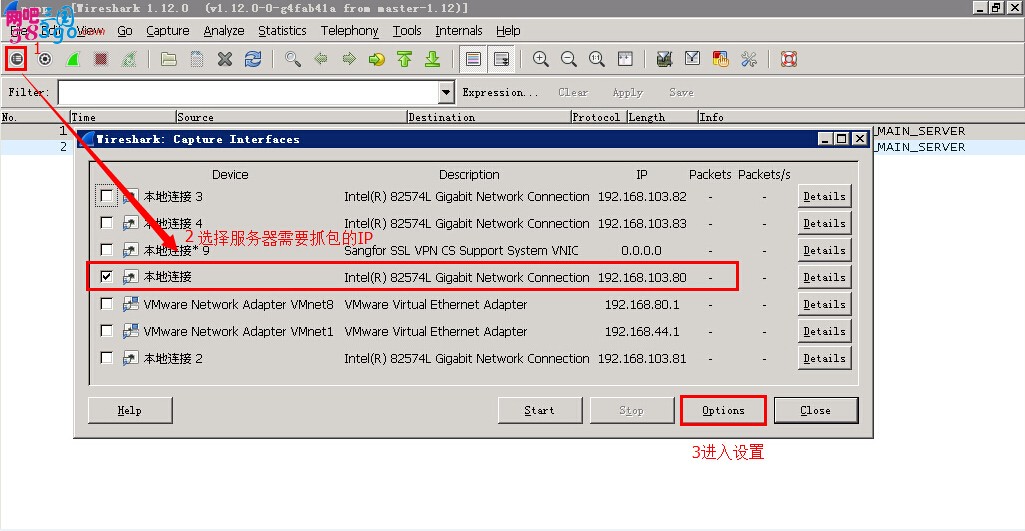Click the Start capture button
The width and height of the screenshot is (1025, 531).
[539, 411]
